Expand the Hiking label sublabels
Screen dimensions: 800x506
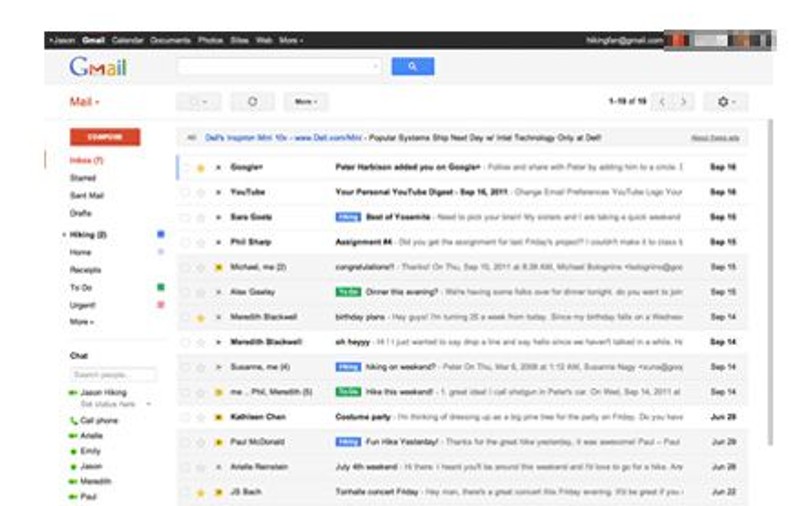click(x=64, y=235)
